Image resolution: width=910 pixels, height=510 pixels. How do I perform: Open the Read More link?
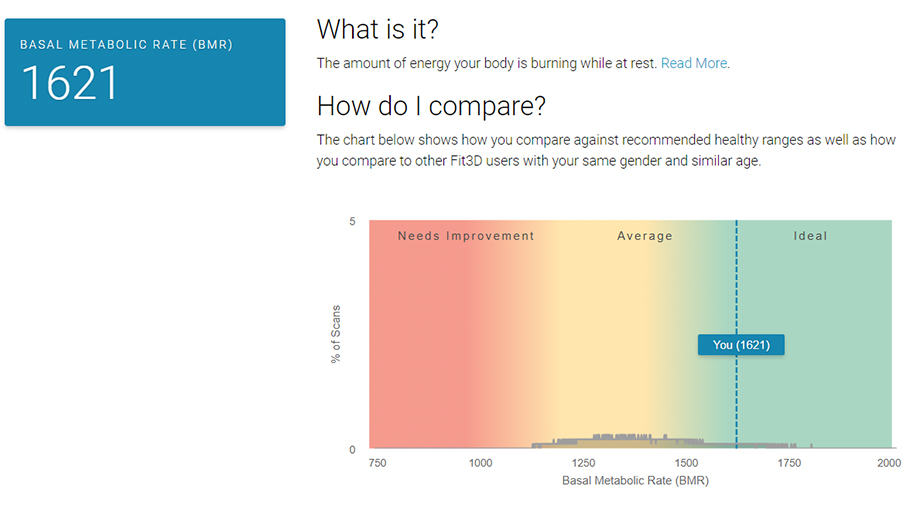point(694,63)
